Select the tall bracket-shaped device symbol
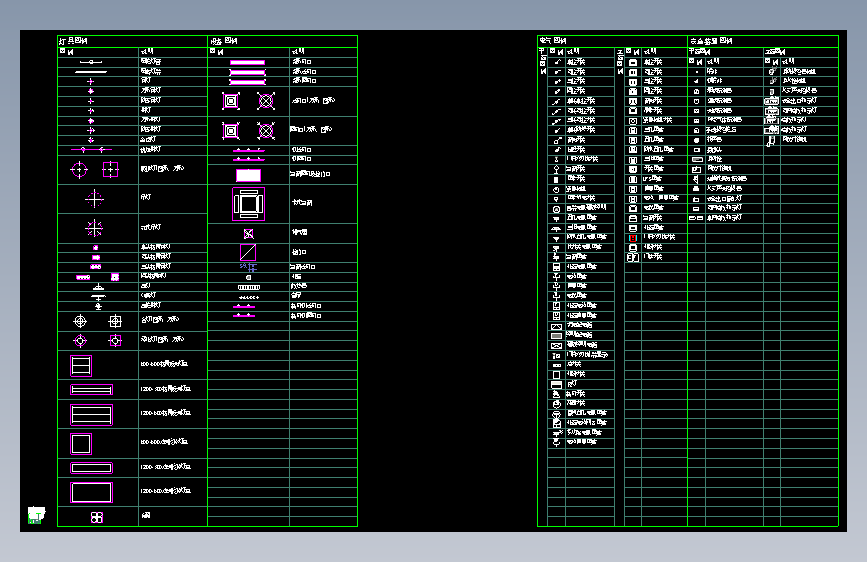867x562 pixels. 771,141
